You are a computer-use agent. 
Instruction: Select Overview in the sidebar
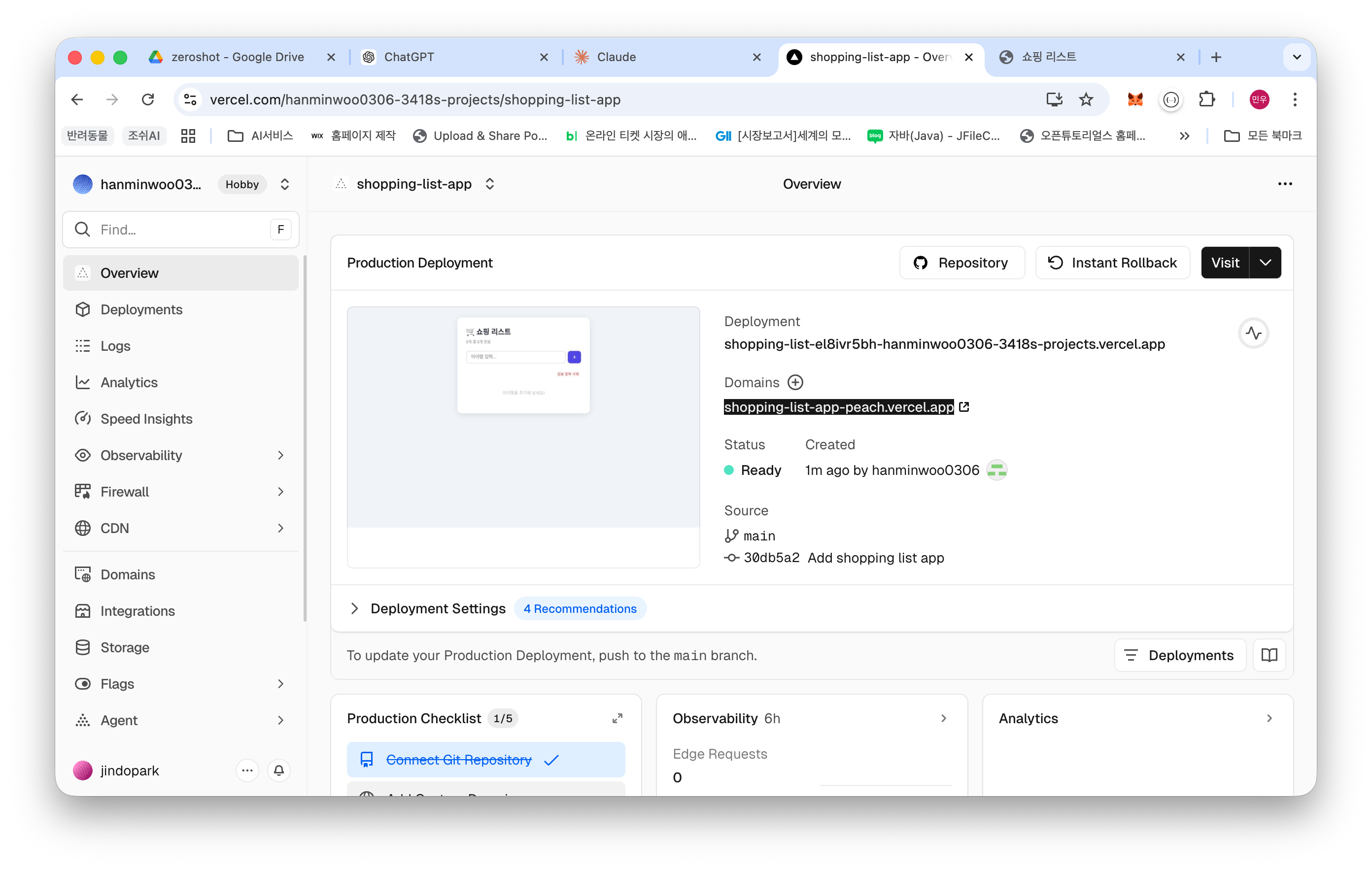coord(180,273)
